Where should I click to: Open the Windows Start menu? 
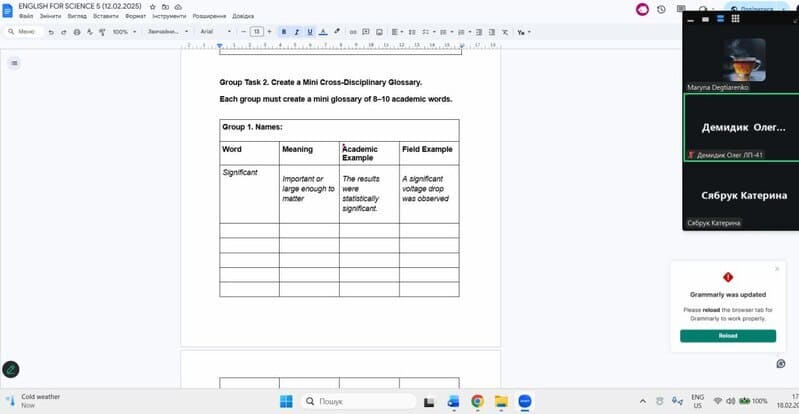click(x=286, y=401)
